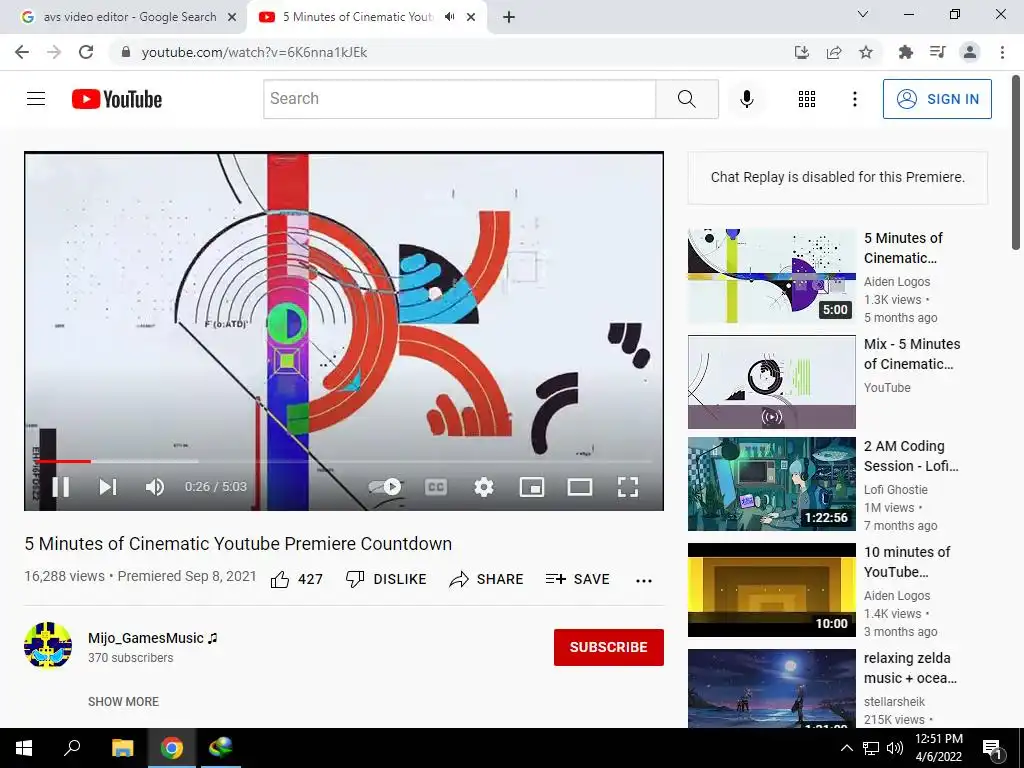Open volume control in system tray
Image resolution: width=1024 pixels, height=768 pixels.
(895, 748)
